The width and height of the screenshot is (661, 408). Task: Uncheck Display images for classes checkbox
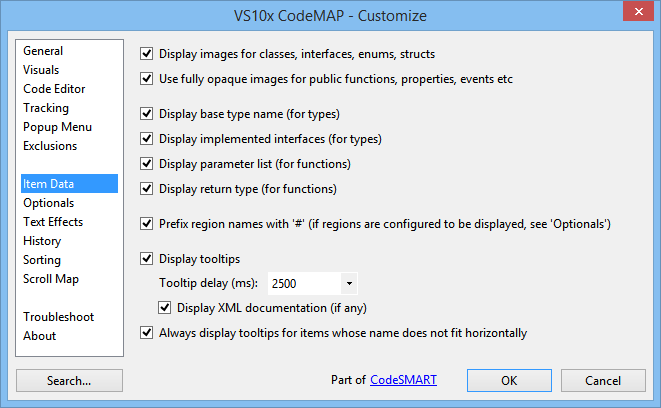[146, 54]
